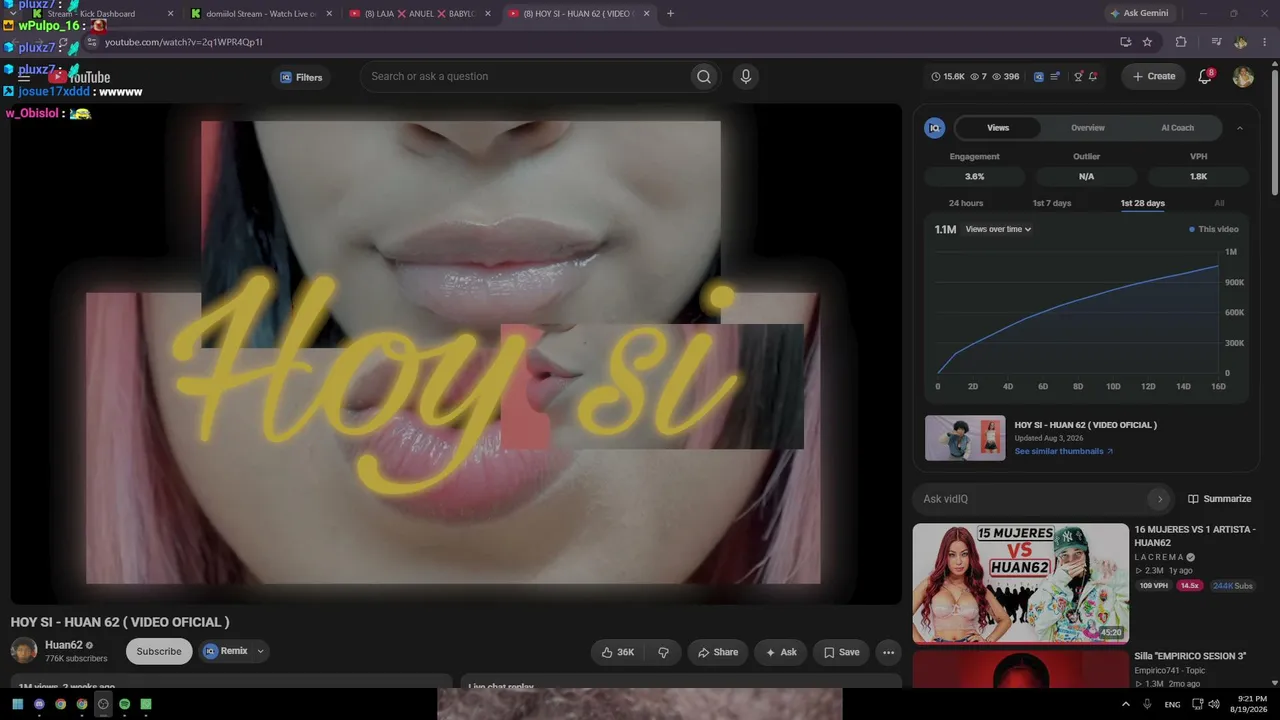Click the Subscribe button
The image size is (1280, 720).
tap(159, 651)
